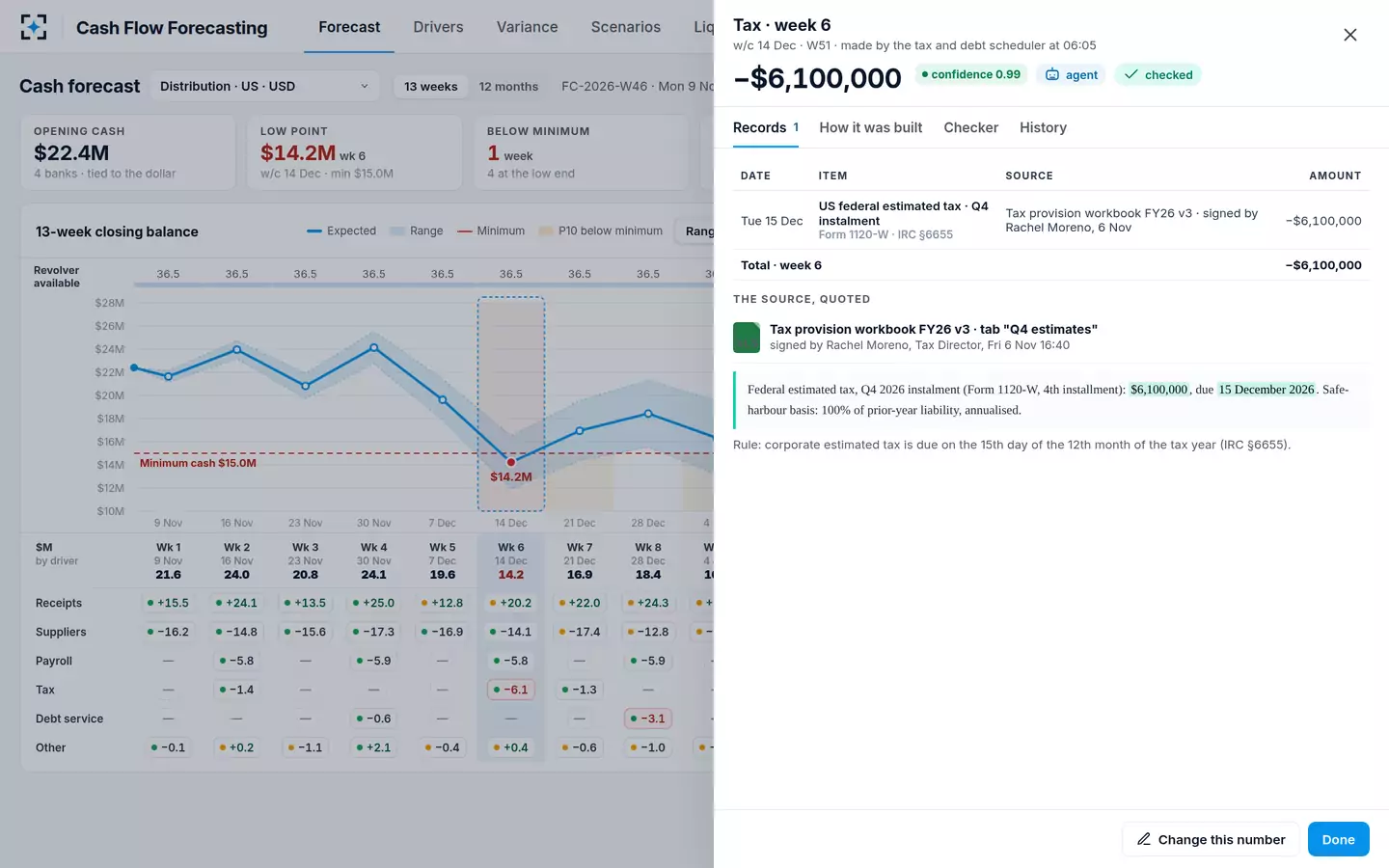Viewport: 1389px width, 868px height.
Task: Open the History tab
Action: point(1043,127)
